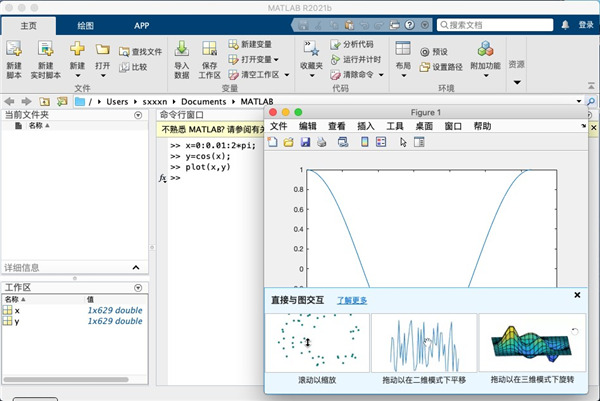Click the workspace horizontal scrollbar
The image size is (600, 401).
(66, 380)
